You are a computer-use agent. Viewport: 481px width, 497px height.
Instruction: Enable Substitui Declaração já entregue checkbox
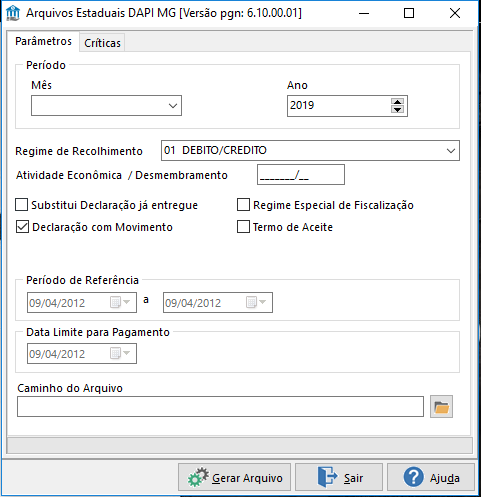coord(22,205)
